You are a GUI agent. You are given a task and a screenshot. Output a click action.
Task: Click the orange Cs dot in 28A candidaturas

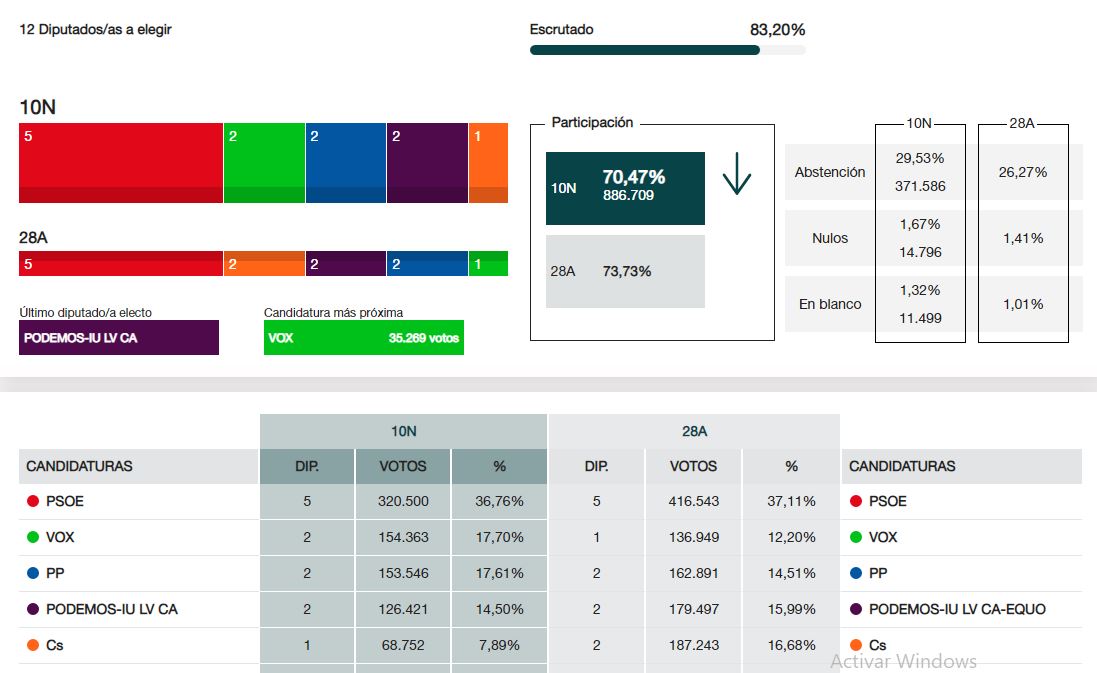click(x=856, y=645)
